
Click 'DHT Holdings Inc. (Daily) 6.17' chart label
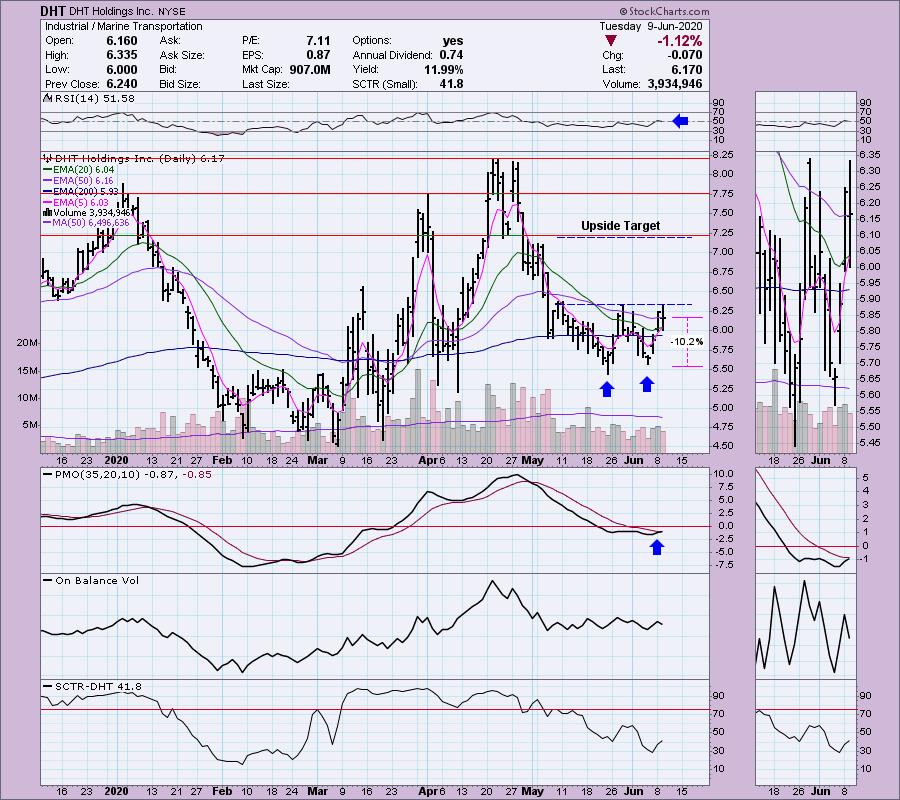139,158
